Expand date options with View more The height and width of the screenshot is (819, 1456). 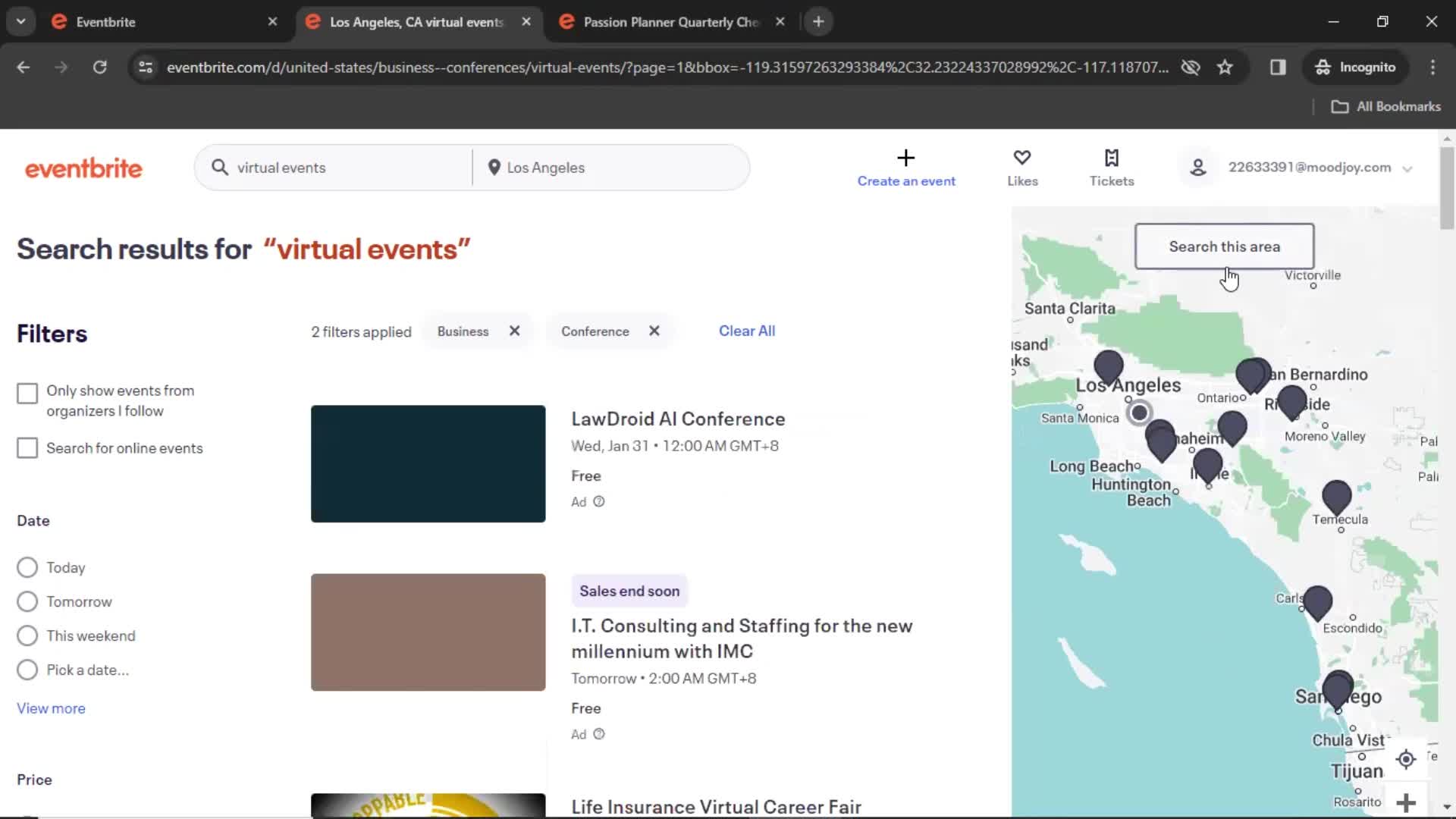pos(51,708)
